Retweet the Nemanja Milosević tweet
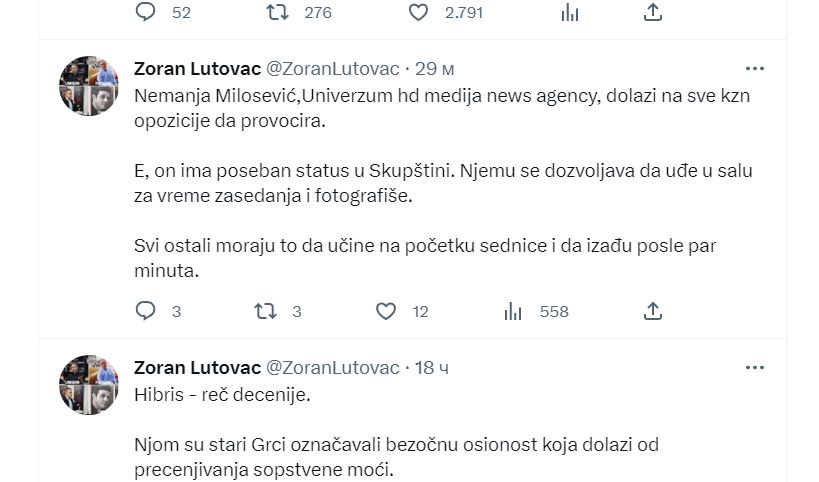Screen dimensions: 819x482 (265, 311)
